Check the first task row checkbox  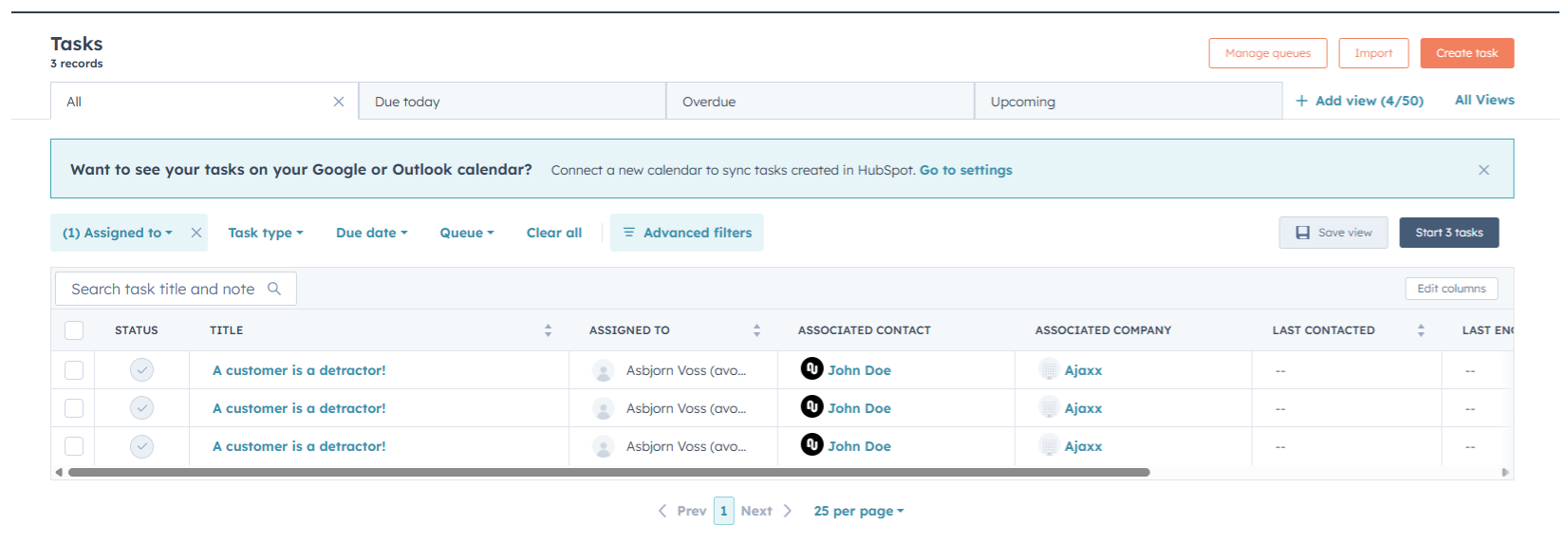[x=74, y=370]
